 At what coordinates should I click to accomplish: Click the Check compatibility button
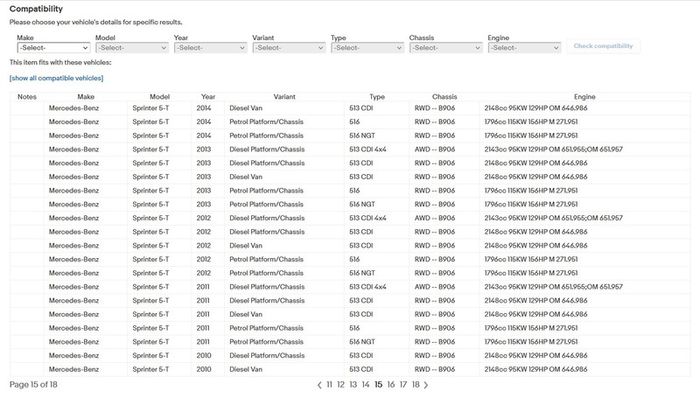point(603,46)
